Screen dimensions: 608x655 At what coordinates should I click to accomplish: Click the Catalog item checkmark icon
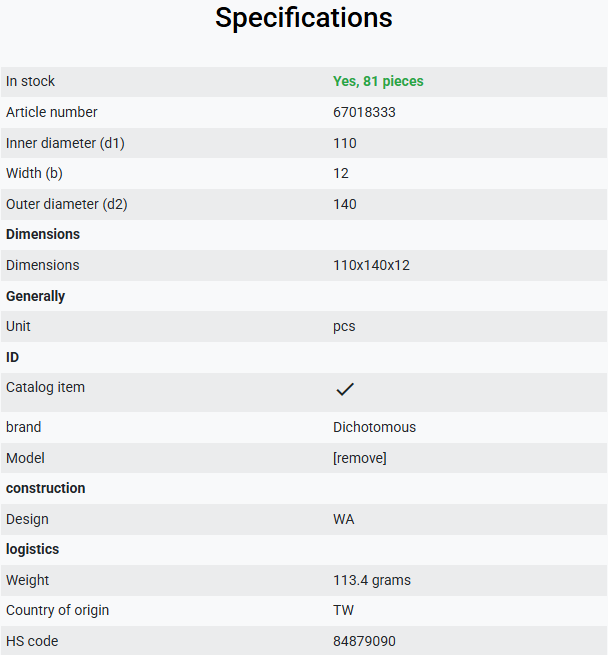click(x=345, y=389)
